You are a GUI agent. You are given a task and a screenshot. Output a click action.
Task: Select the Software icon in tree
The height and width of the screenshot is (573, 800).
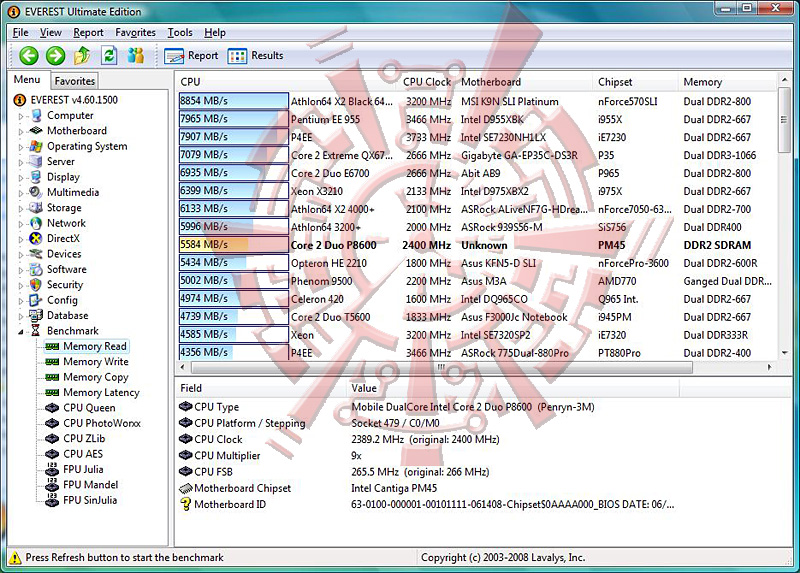pyautogui.click(x=36, y=269)
